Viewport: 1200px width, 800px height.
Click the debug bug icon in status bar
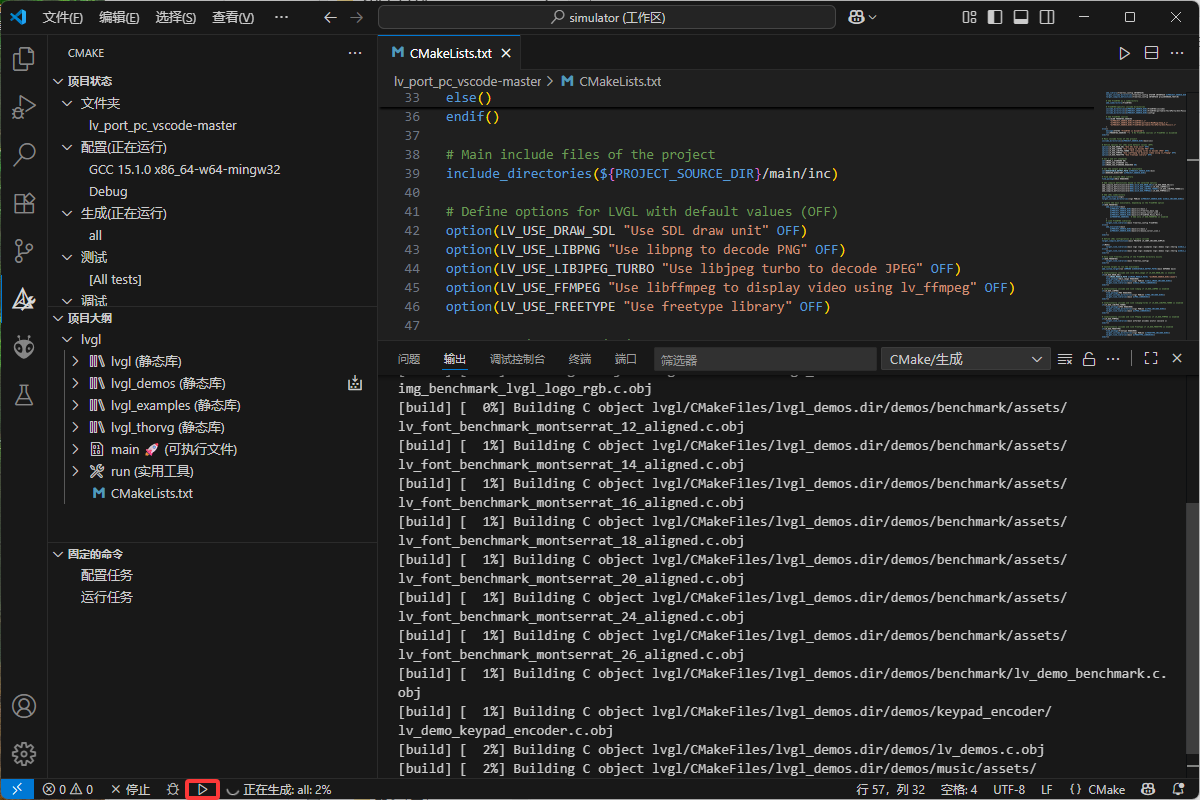[x=172, y=789]
